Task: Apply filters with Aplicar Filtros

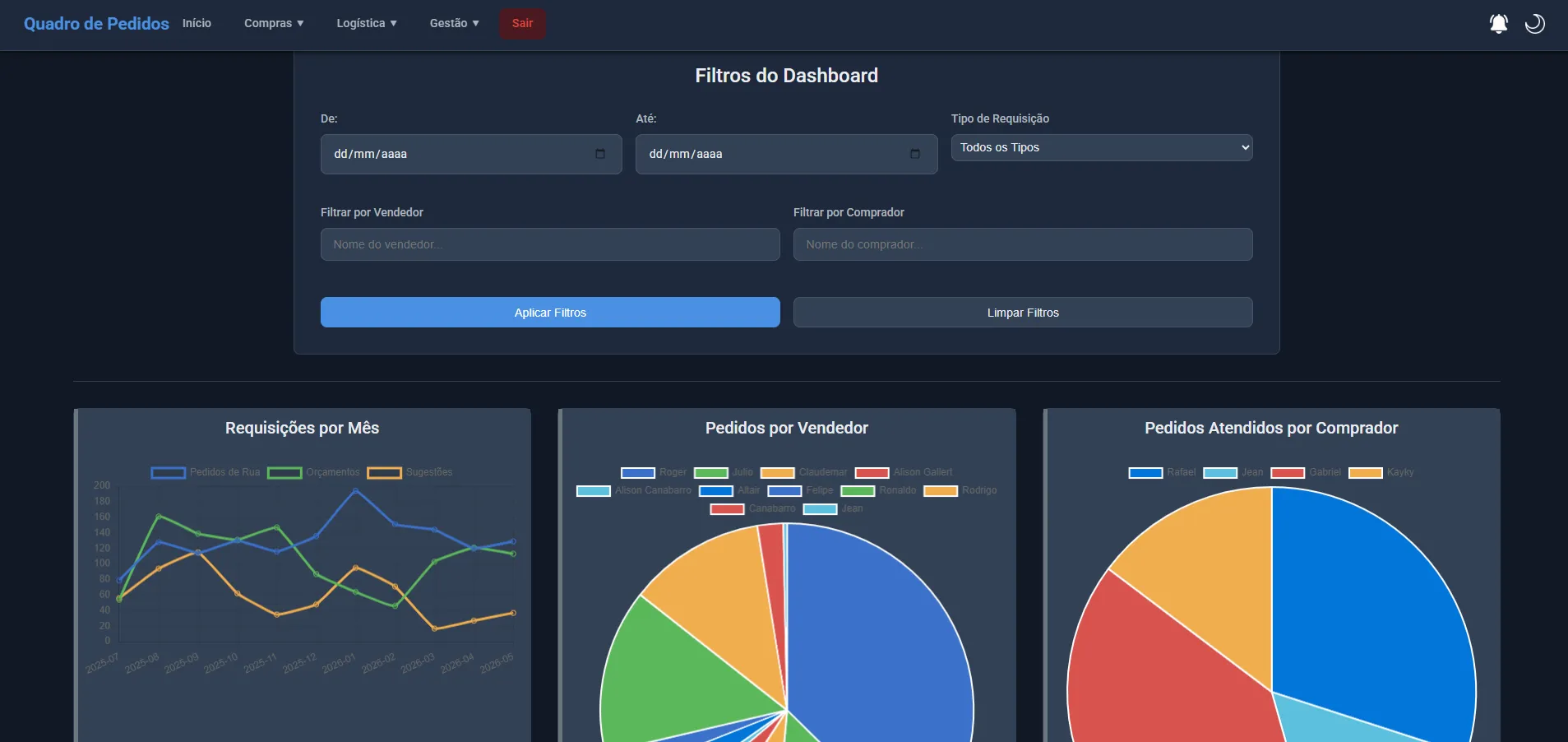Action: point(550,313)
